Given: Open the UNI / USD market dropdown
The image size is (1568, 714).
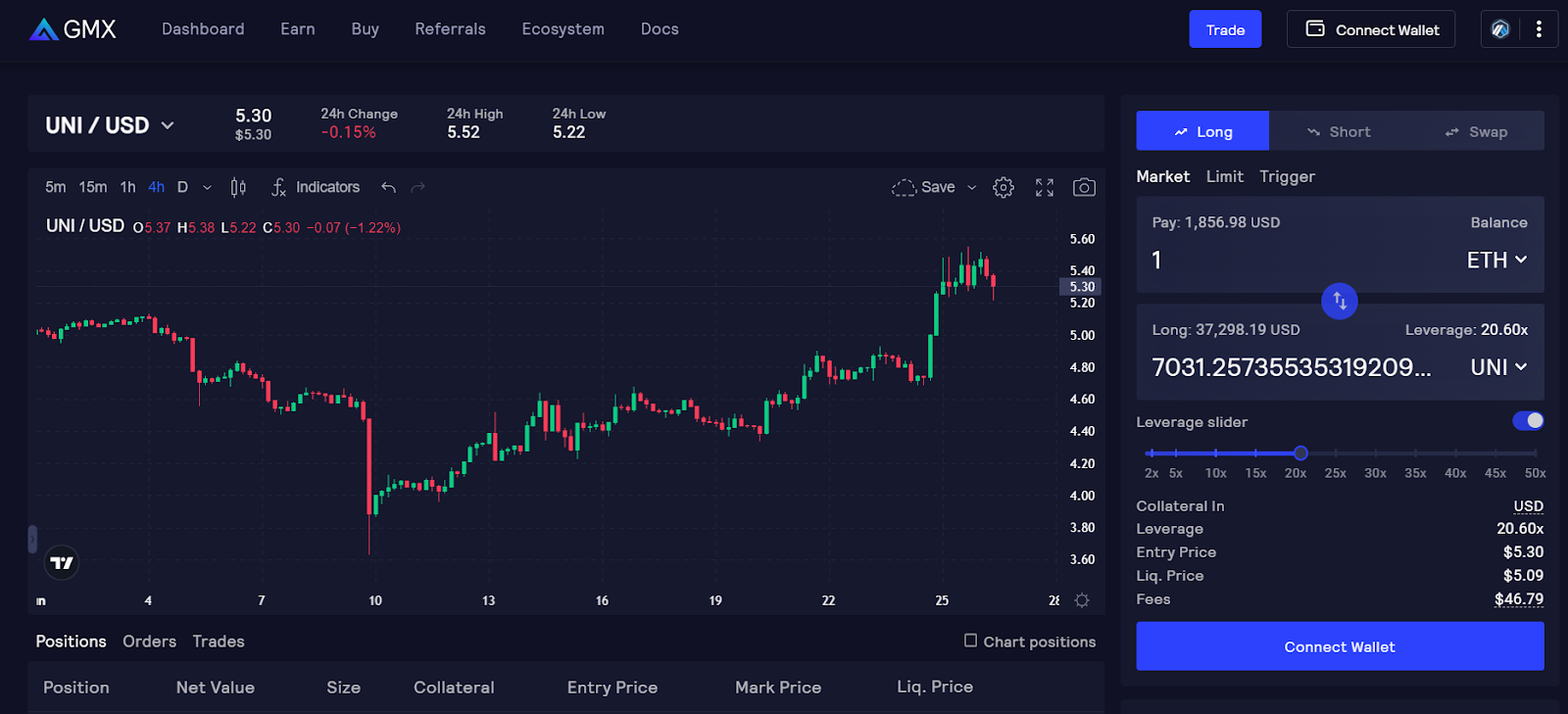Looking at the screenshot, I should pos(110,125).
